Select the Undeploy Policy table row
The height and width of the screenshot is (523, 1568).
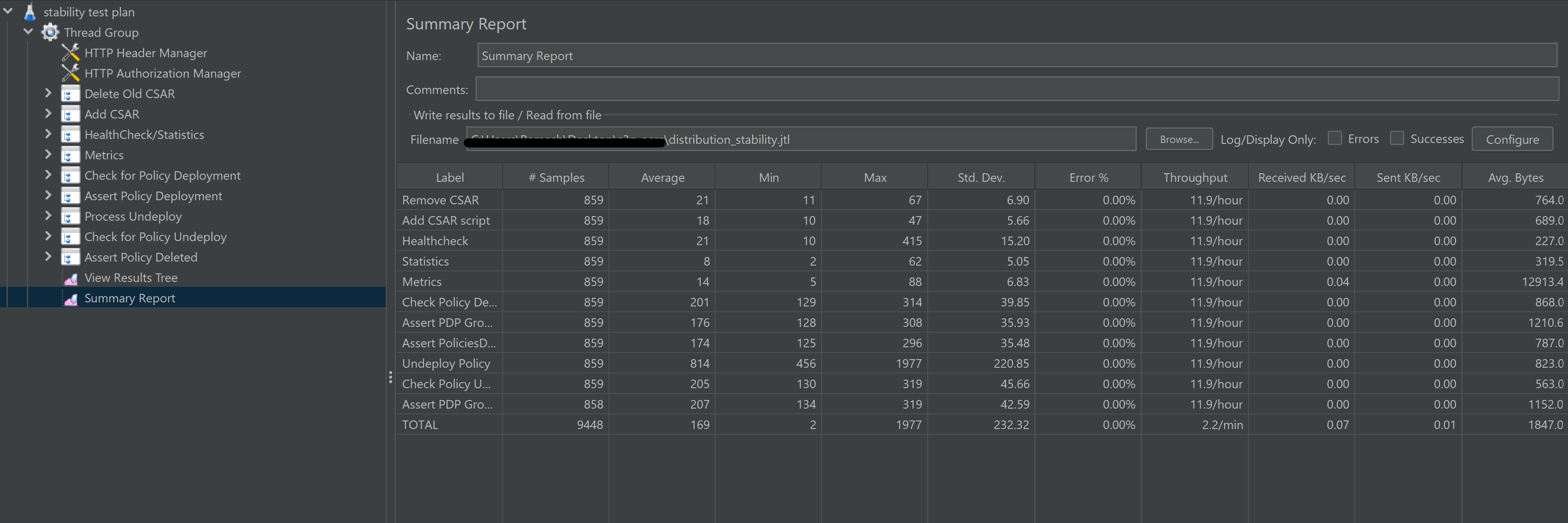tap(982, 364)
